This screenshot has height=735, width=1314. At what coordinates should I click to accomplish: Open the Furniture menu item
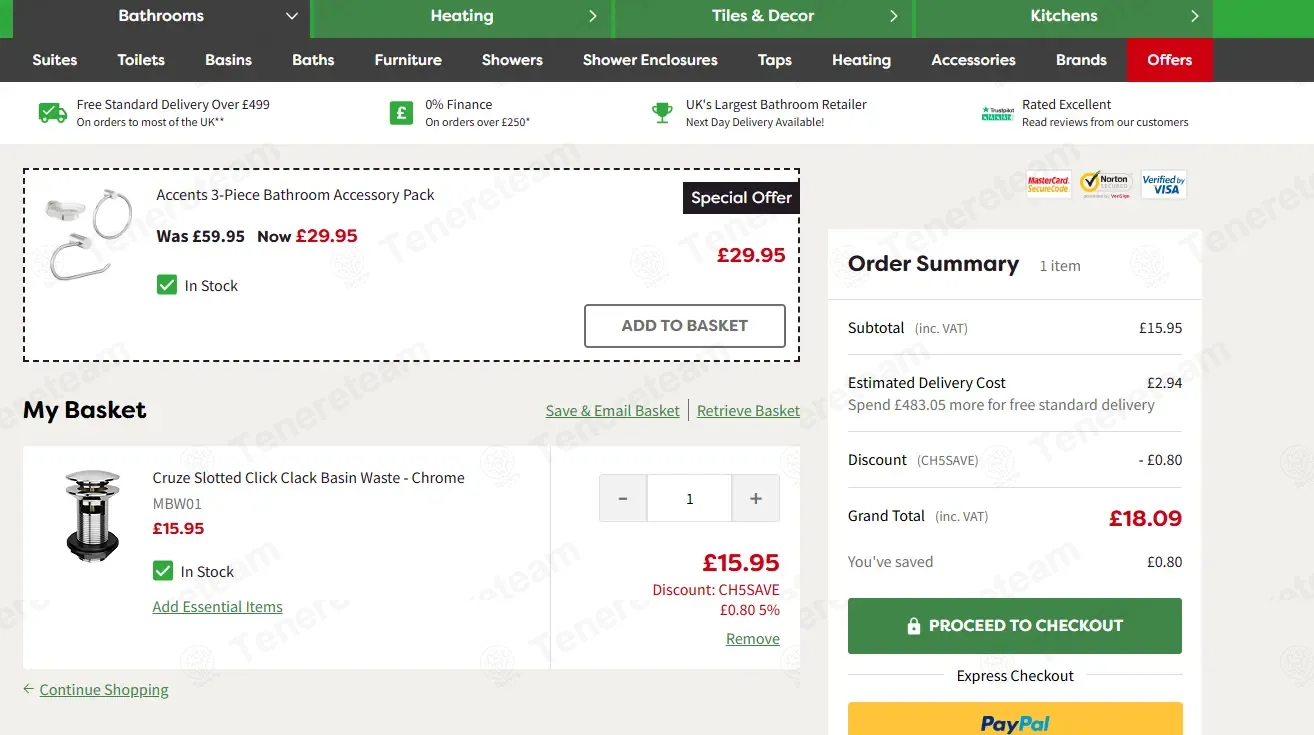[408, 60]
